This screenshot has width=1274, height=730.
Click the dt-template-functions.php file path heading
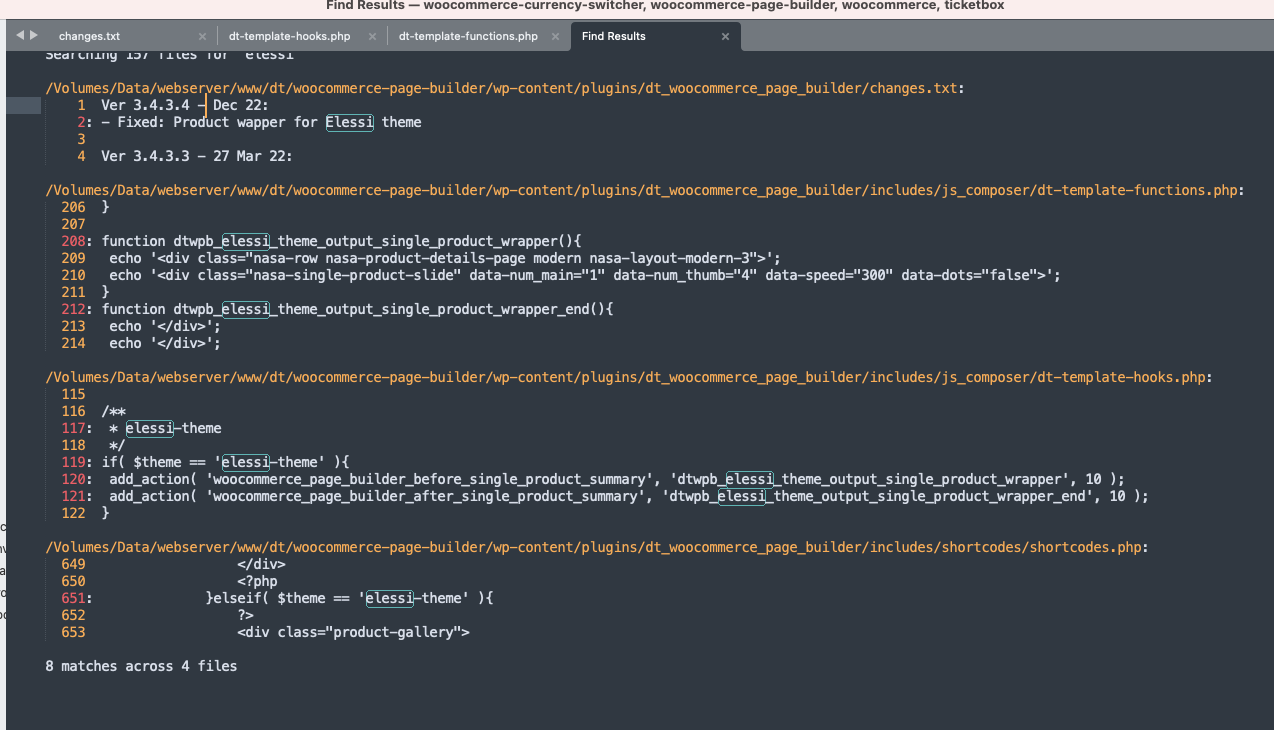coord(644,190)
